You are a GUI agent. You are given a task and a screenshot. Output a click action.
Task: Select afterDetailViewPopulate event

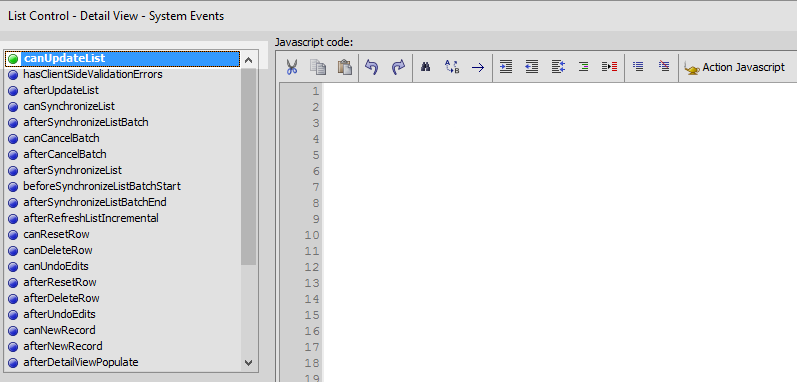[x=80, y=362]
